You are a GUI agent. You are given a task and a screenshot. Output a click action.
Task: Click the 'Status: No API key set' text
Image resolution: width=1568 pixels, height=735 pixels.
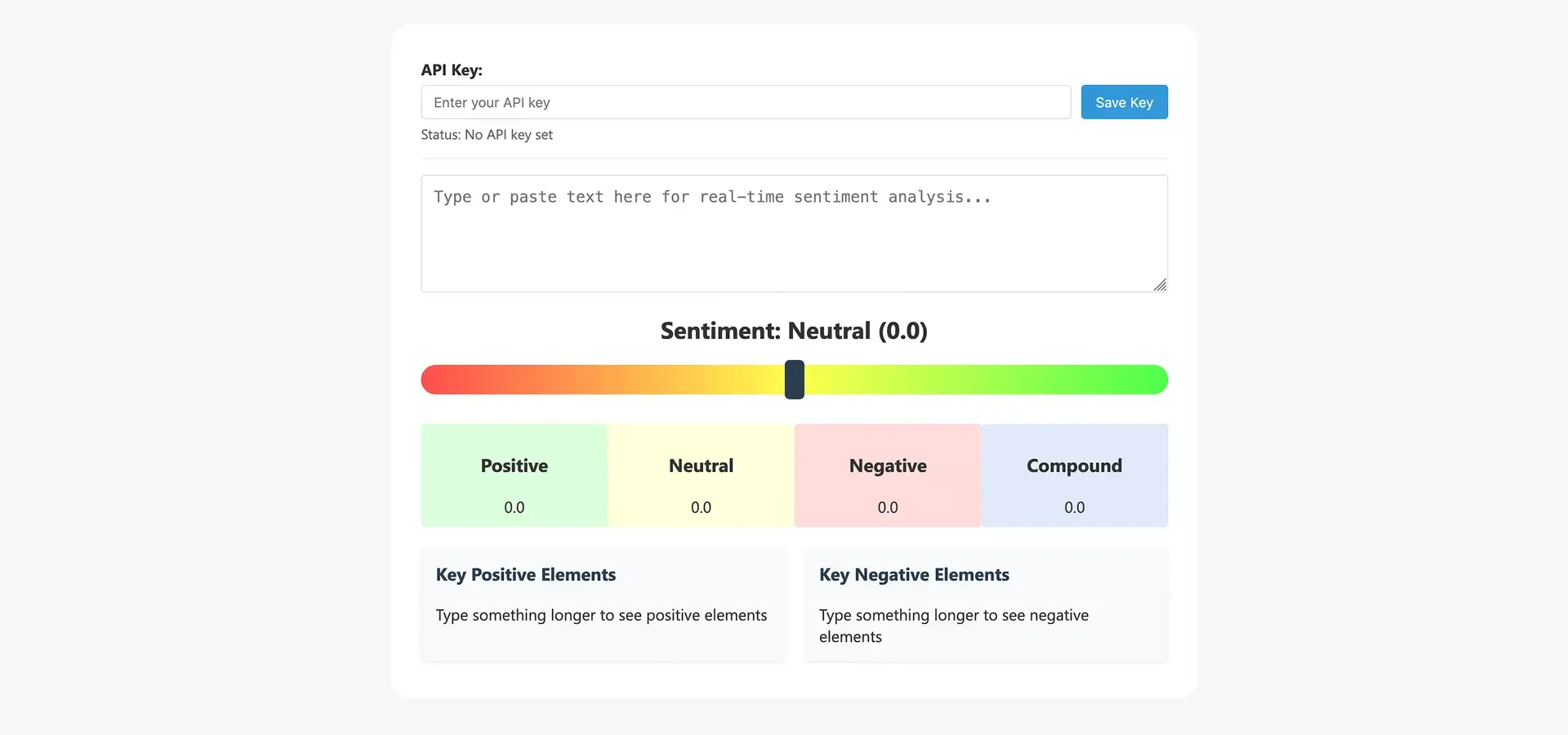(x=487, y=135)
